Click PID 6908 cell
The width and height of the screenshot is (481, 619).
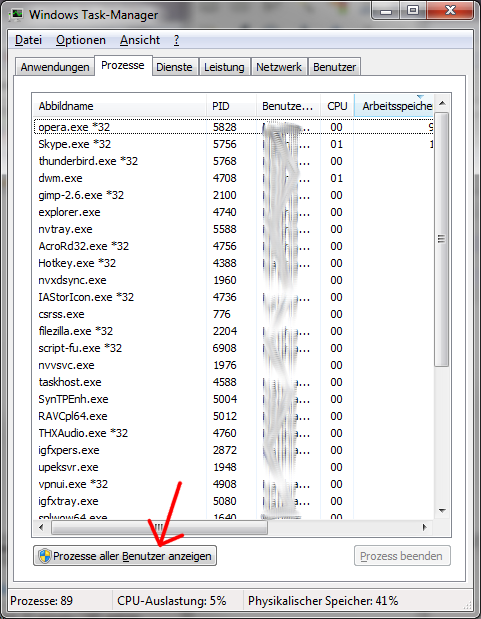coord(225,348)
